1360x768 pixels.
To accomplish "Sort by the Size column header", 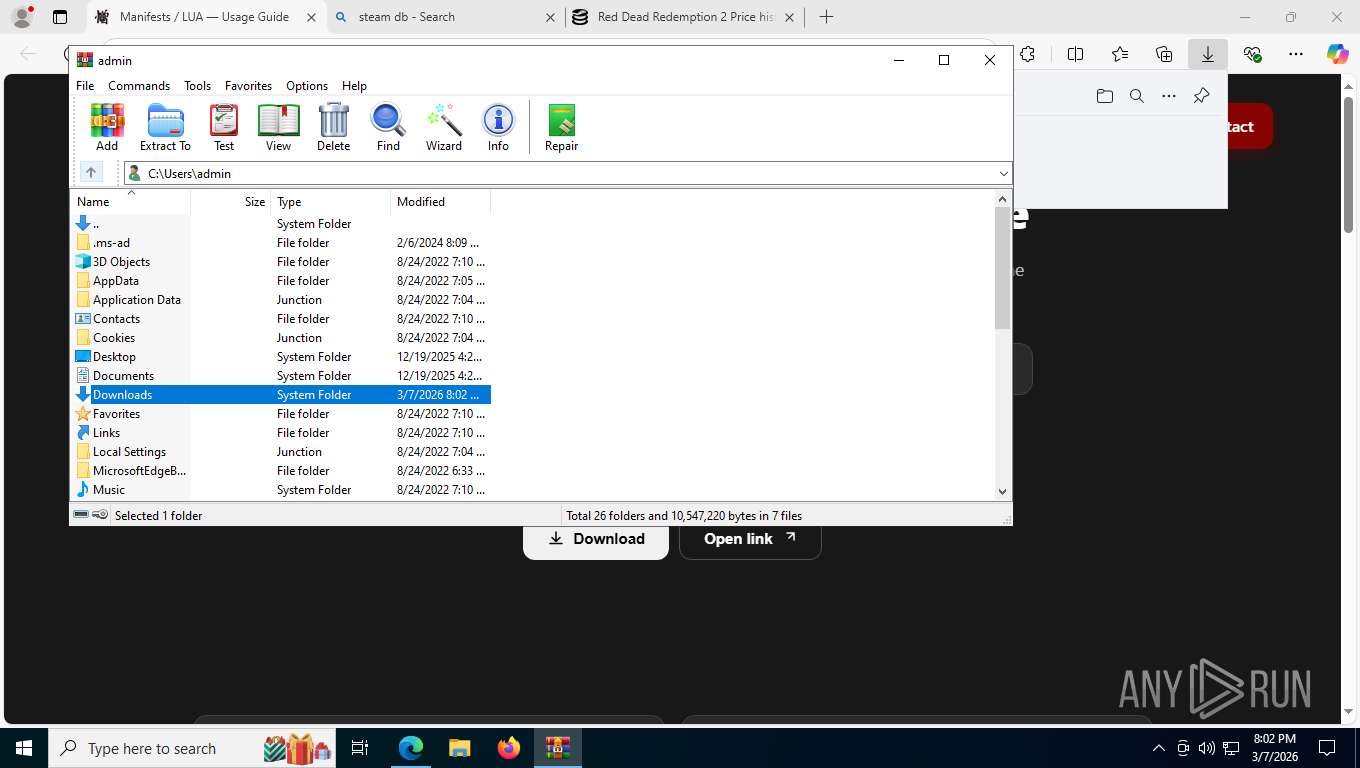I will click(231, 202).
